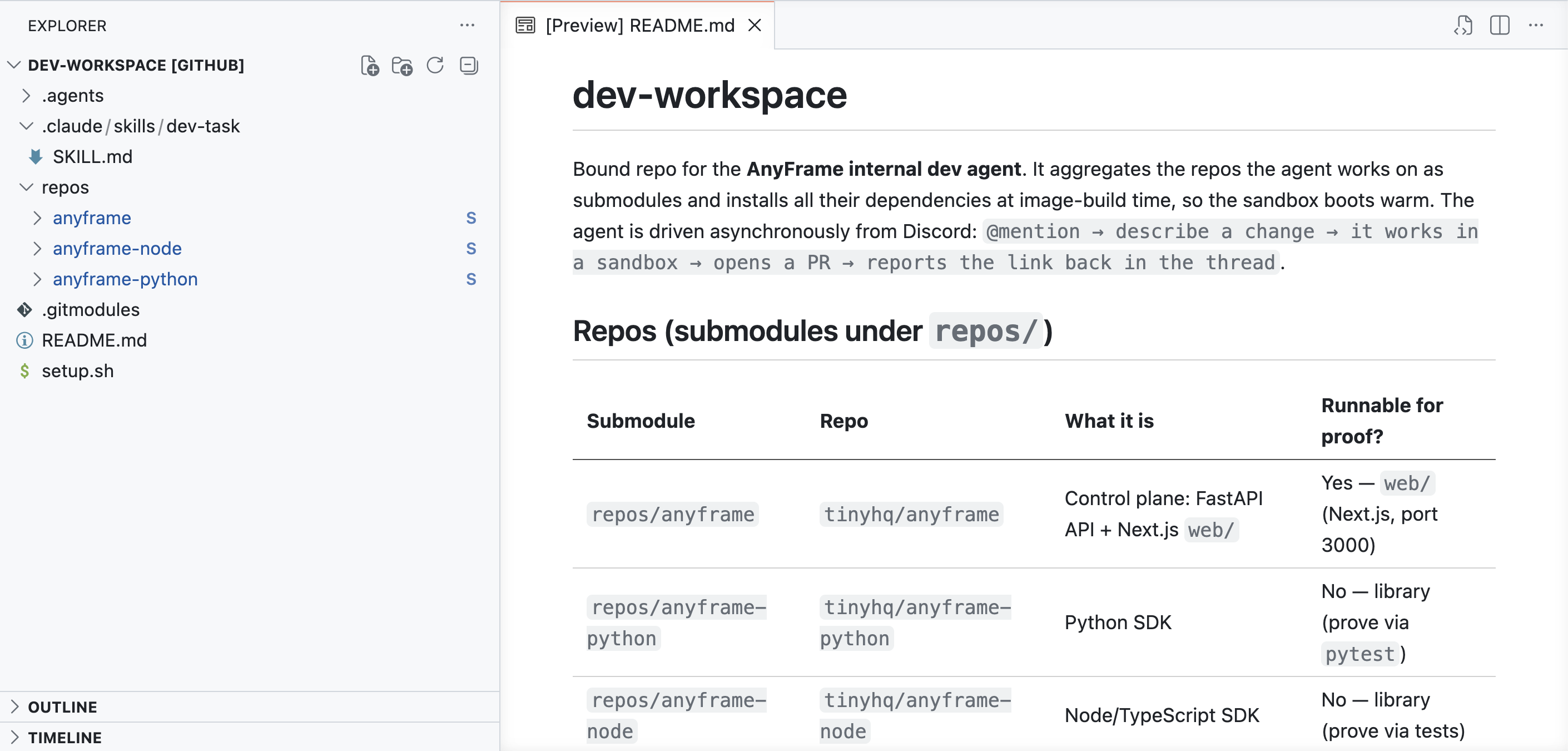Click the SKILL.md markdown file icon
This screenshot has width=1568, height=751.
[x=35, y=156]
